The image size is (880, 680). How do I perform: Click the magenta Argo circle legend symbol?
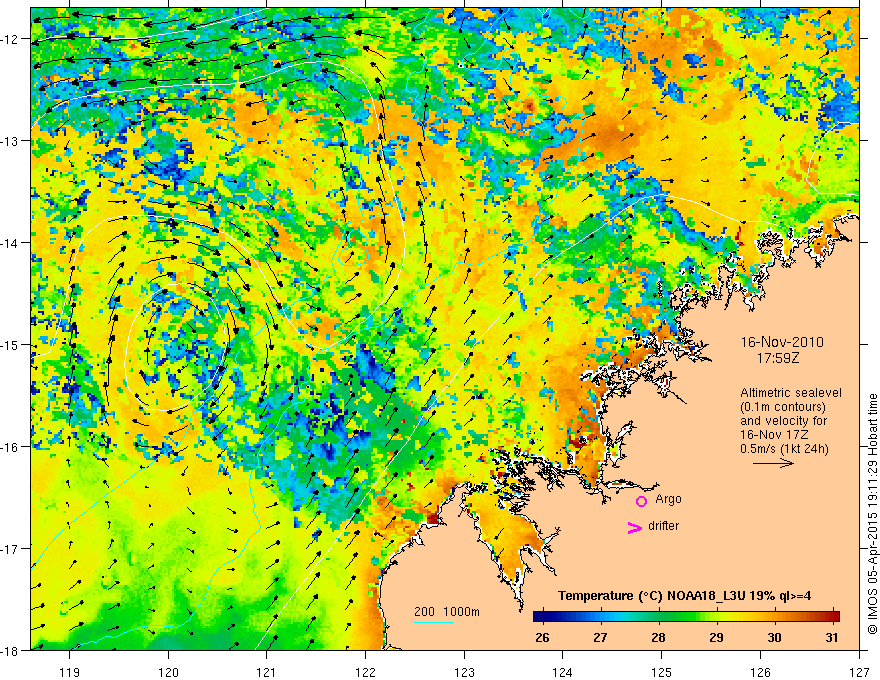pos(641,501)
